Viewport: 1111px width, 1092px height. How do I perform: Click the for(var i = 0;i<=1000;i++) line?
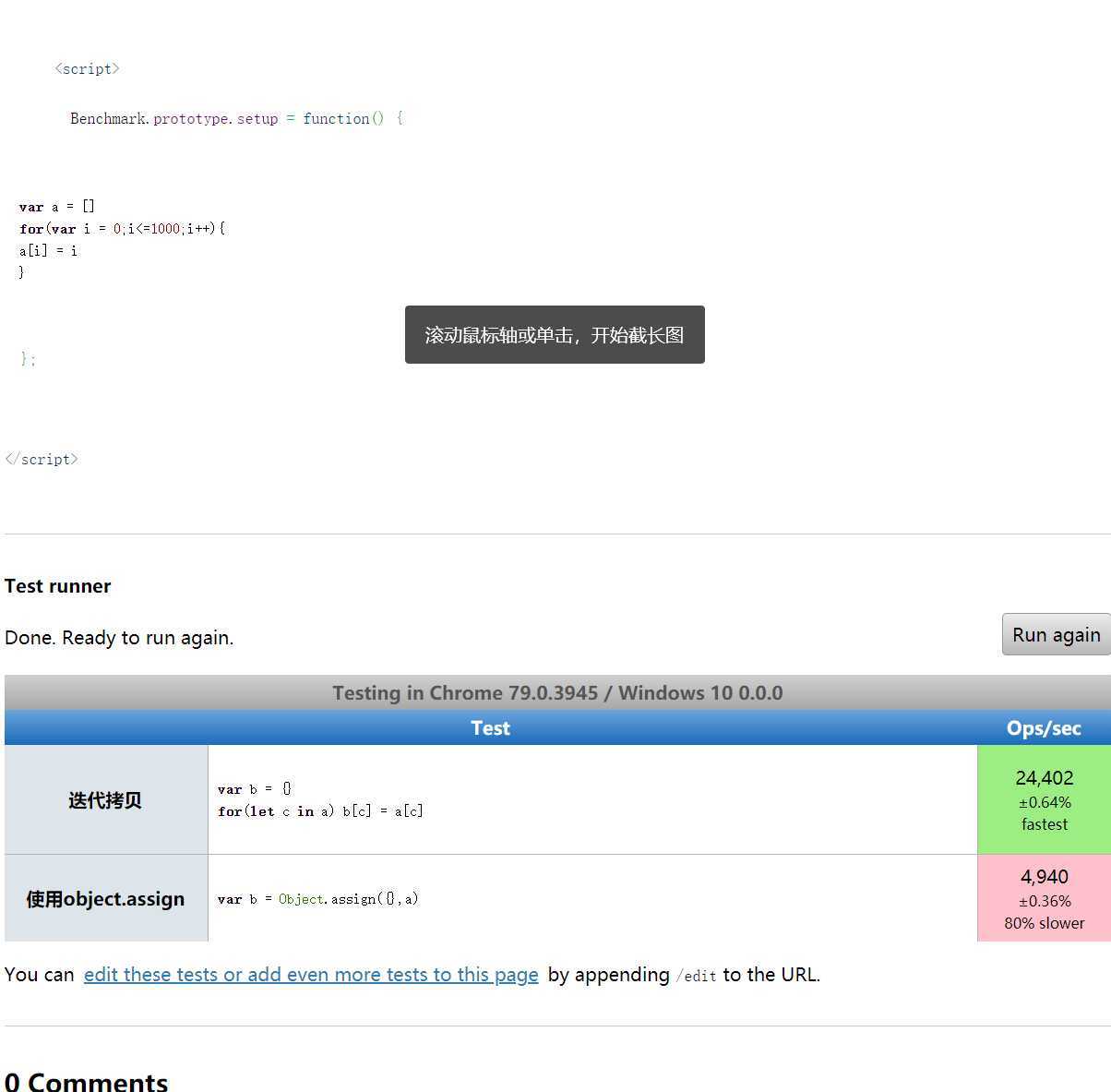click(x=122, y=229)
